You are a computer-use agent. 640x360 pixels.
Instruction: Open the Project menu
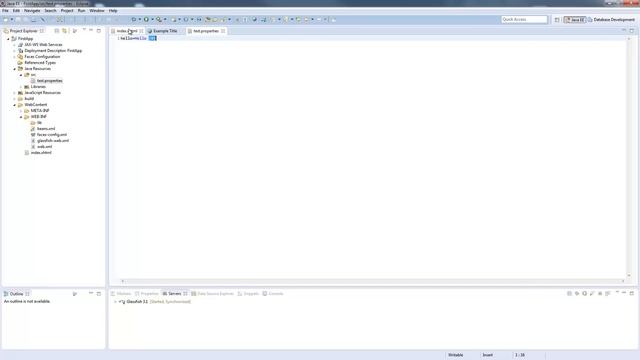[67, 11]
